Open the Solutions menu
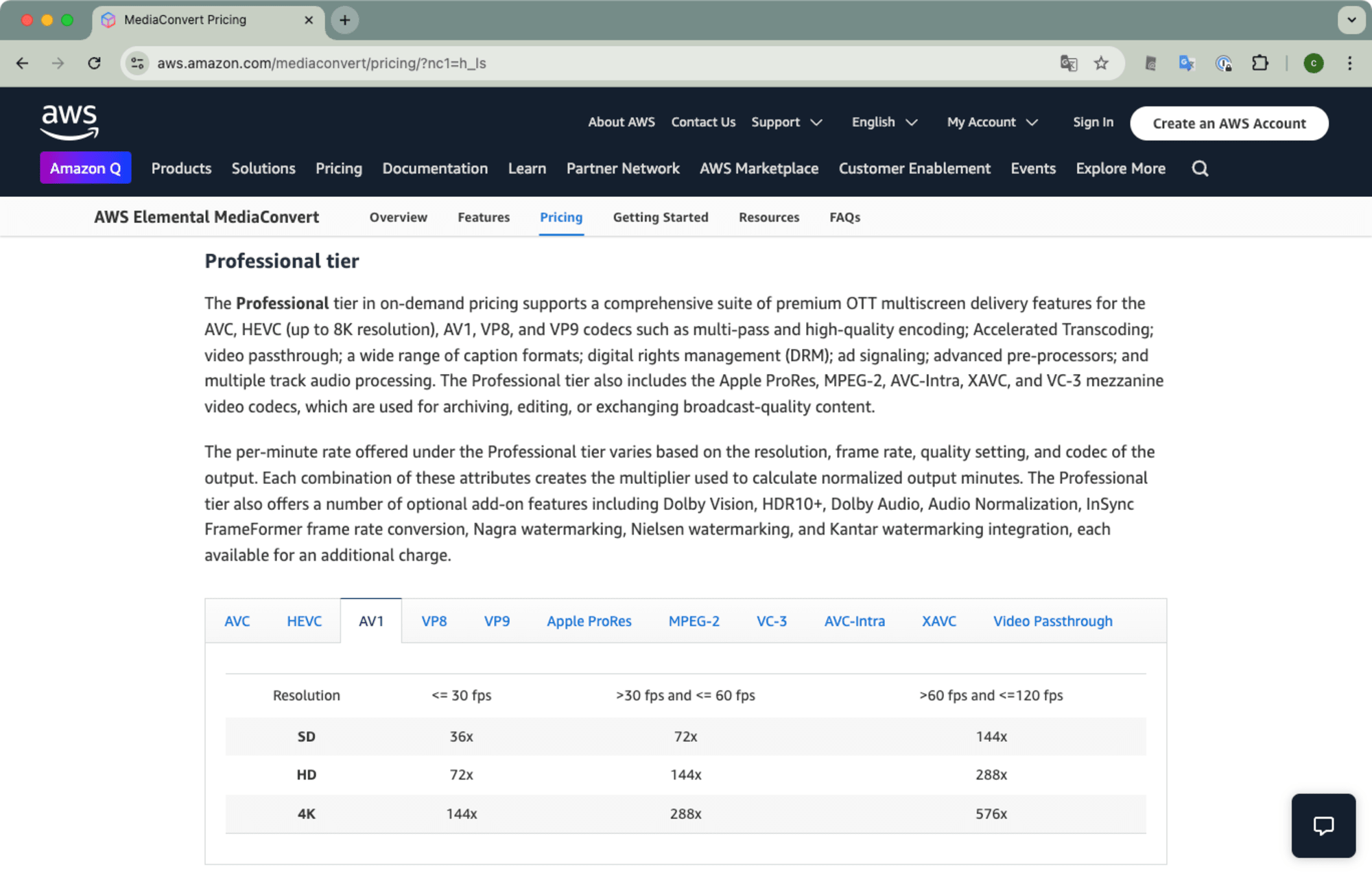 (263, 168)
